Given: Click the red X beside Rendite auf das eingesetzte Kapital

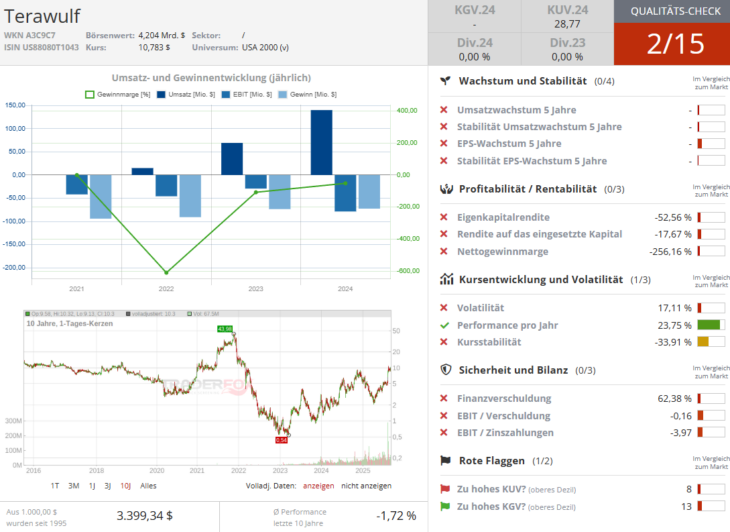Looking at the screenshot, I should pyautogui.click(x=444, y=234).
